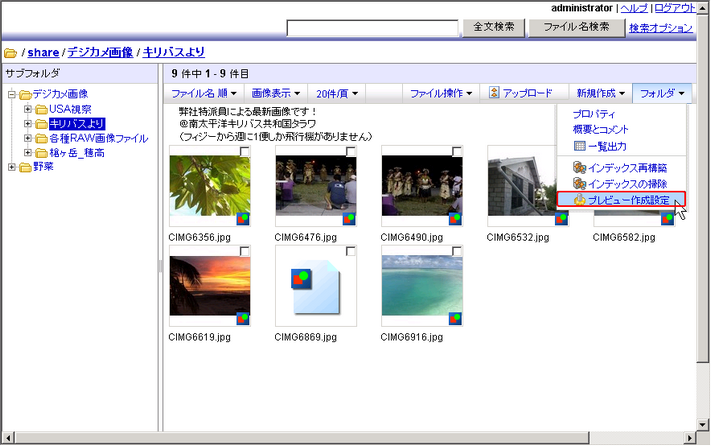711x446 pixels.
Task: Open the CIMG6619.jpg sunset thumbnail
Action: point(210,285)
